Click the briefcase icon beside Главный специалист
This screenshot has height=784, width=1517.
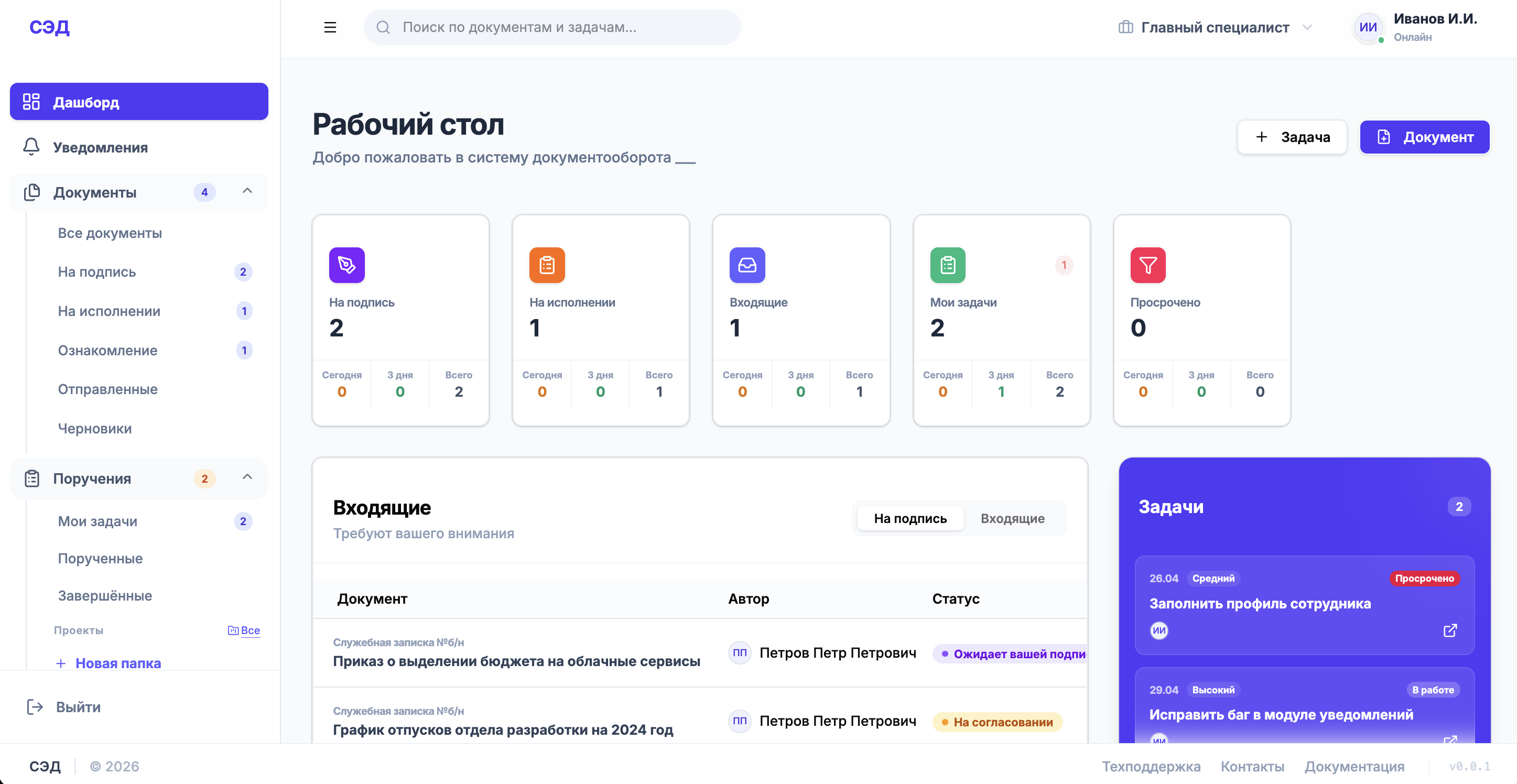tap(1125, 27)
